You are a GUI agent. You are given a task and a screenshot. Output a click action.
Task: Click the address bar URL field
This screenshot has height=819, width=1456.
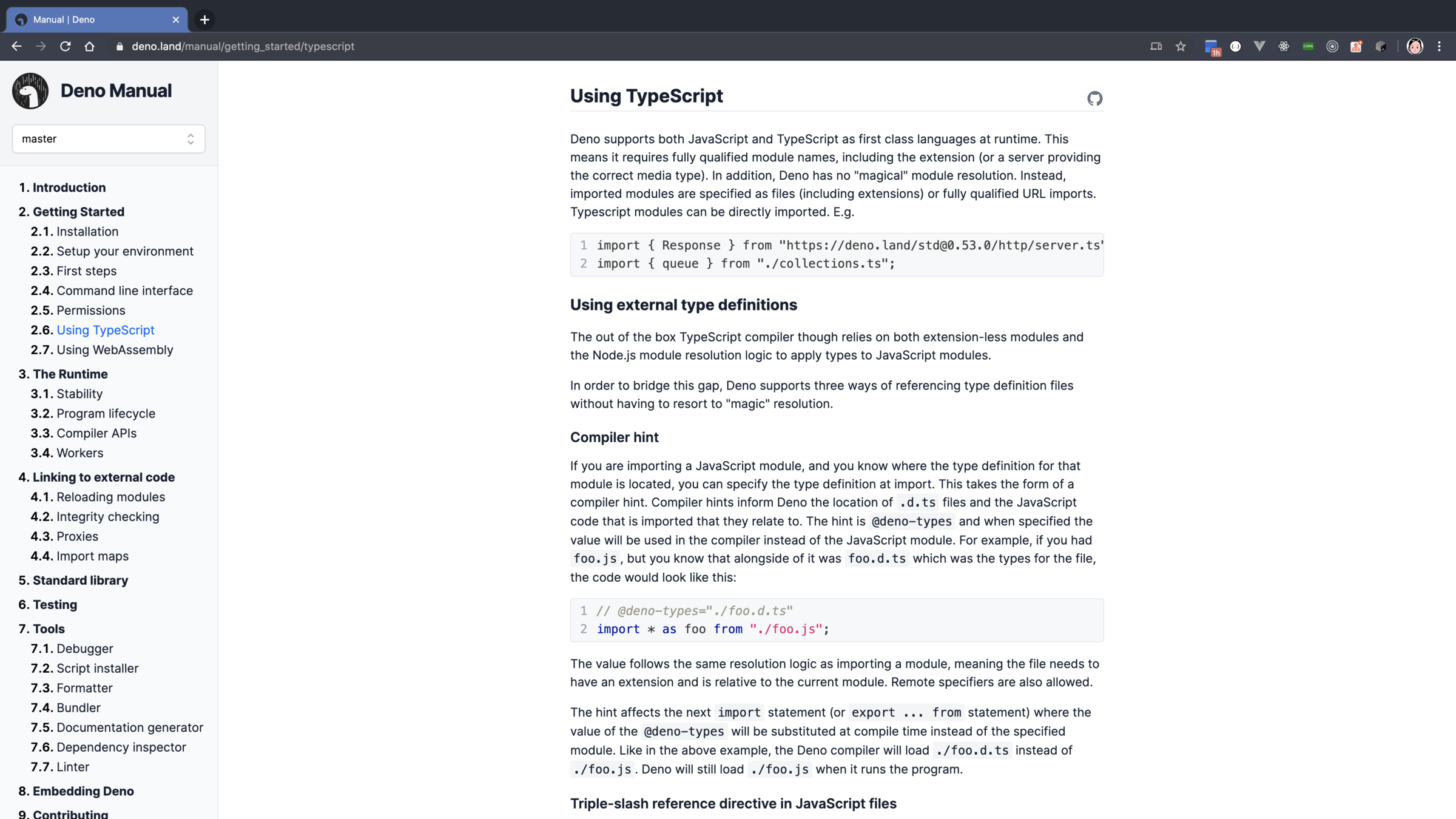click(x=243, y=47)
